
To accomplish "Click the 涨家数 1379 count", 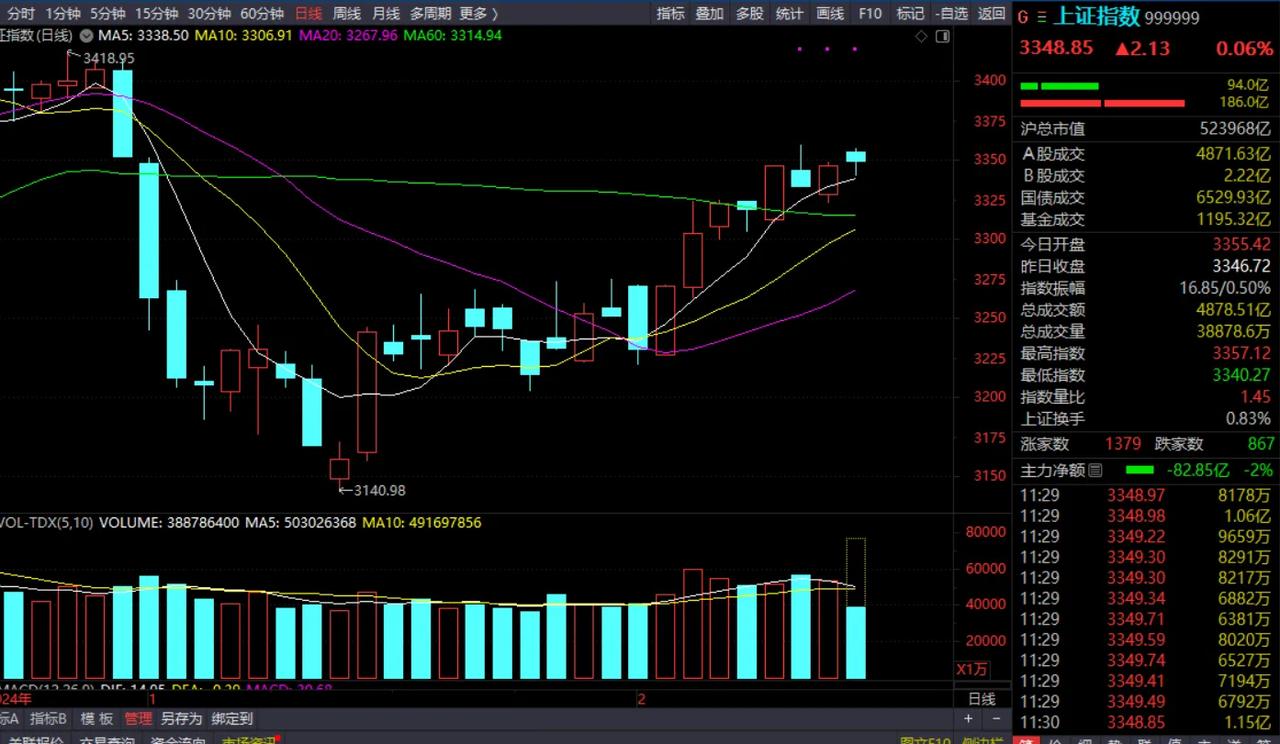I will pyautogui.click(x=1123, y=444).
